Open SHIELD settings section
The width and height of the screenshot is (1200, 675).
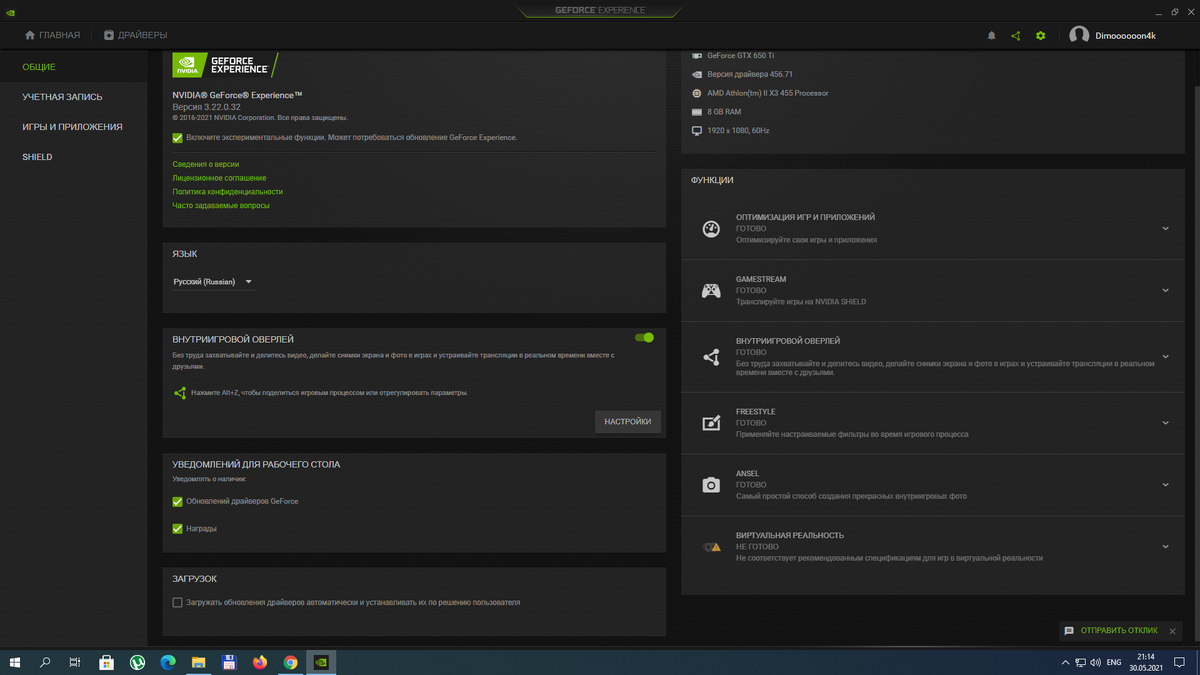click(x=37, y=157)
